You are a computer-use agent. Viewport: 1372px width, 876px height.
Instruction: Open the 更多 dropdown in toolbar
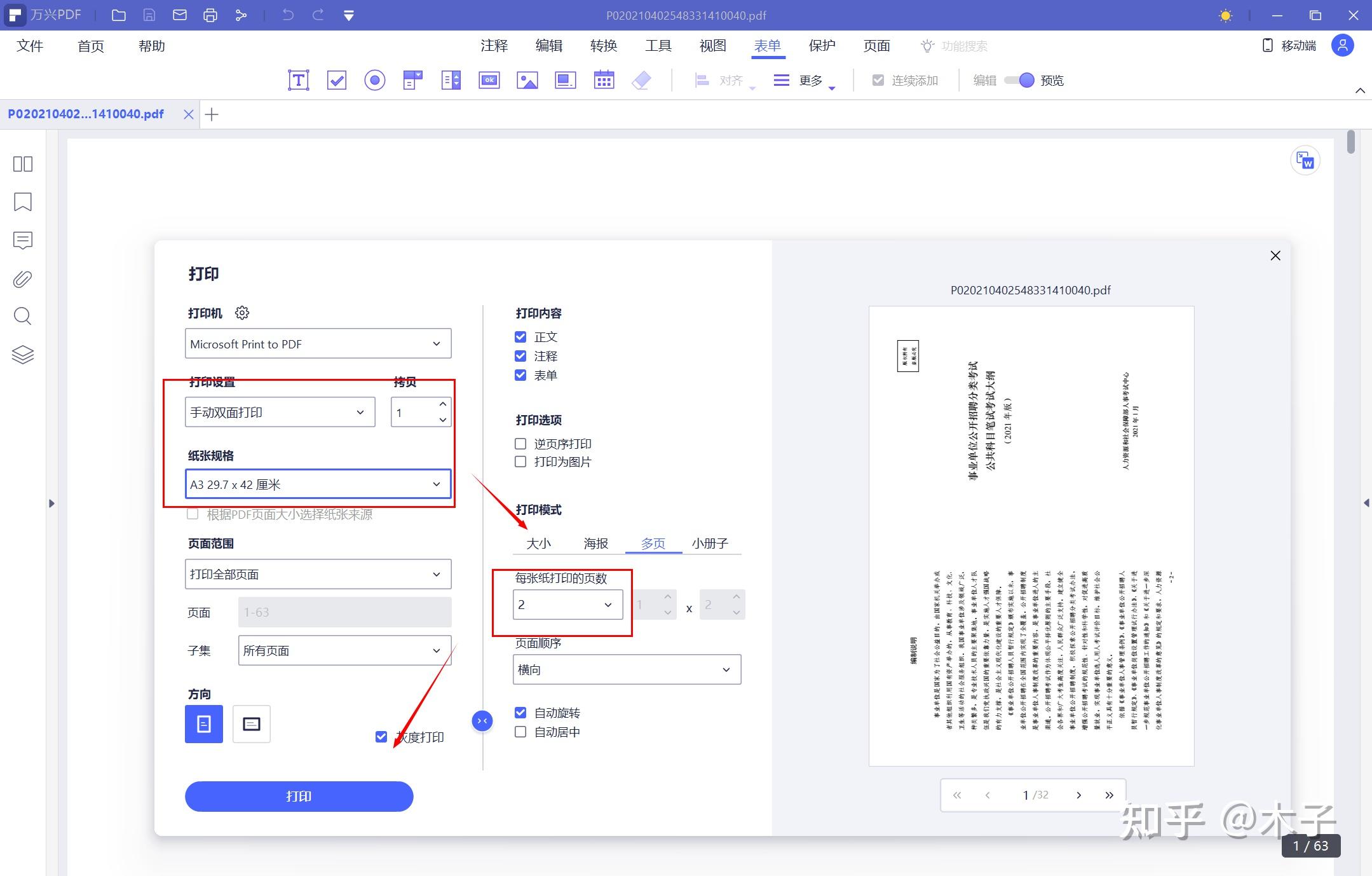pyautogui.click(x=805, y=81)
